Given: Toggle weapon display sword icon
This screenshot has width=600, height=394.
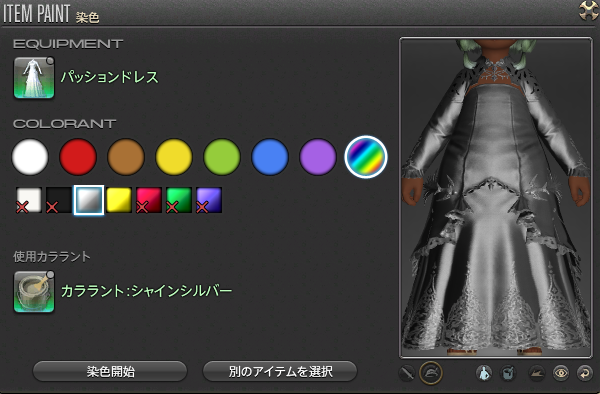Looking at the screenshot, I should (406, 373).
